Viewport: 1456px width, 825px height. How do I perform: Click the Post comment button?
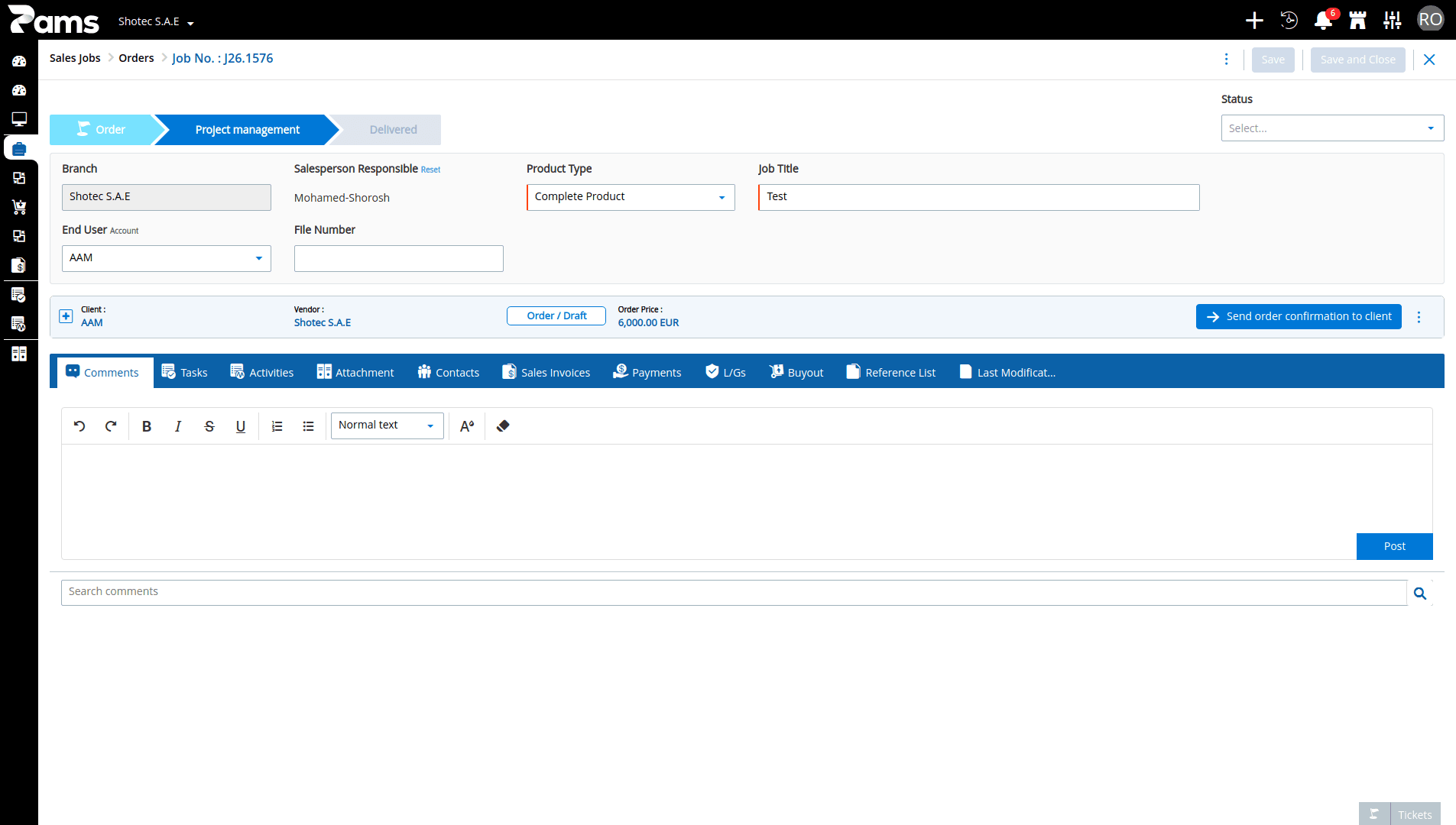coord(1394,546)
